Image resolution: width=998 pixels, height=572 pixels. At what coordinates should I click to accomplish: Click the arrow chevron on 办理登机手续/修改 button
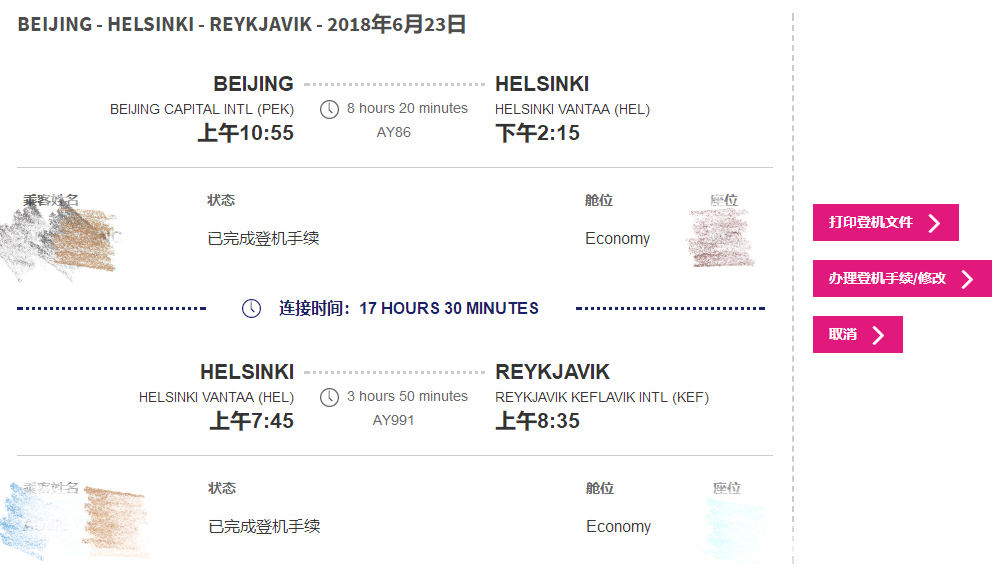967,279
